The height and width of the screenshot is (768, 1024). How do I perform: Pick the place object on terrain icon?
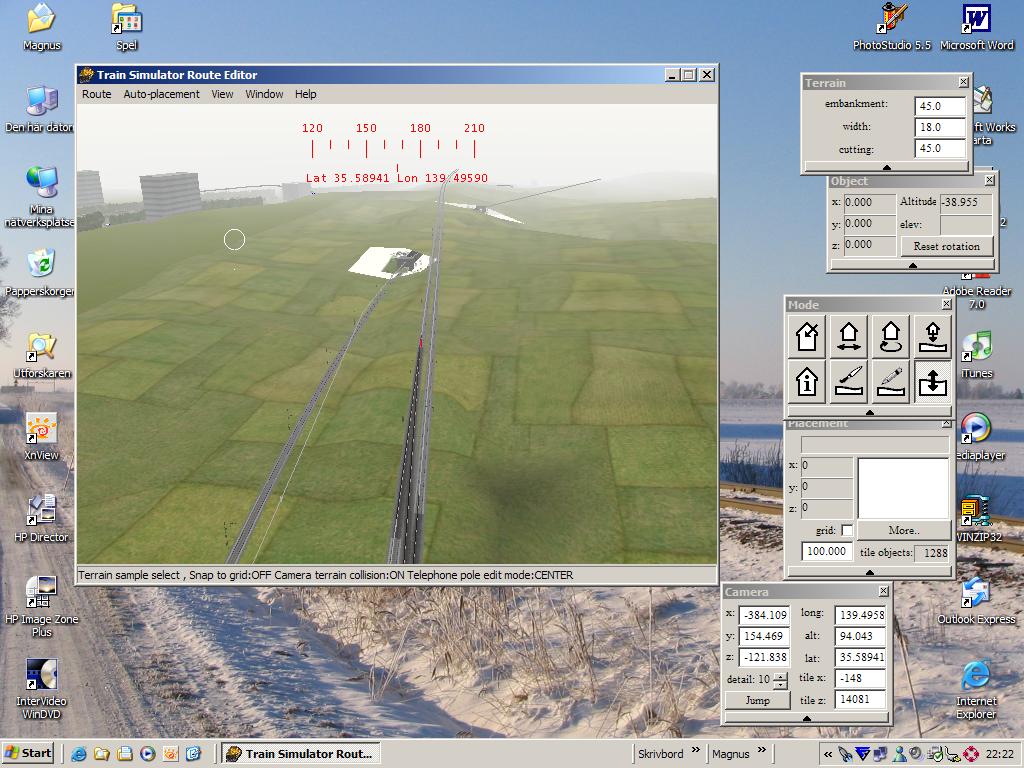point(932,337)
